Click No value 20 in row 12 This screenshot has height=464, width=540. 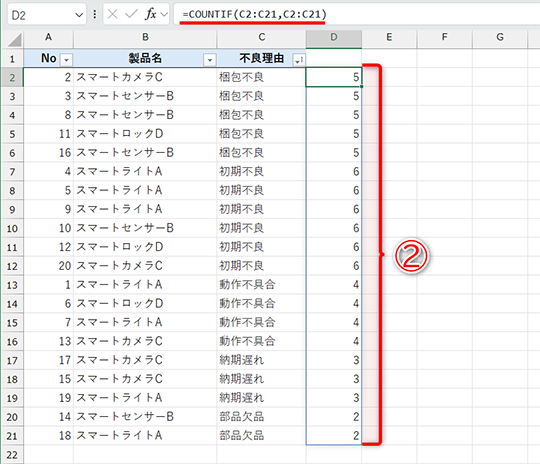coord(65,266)
